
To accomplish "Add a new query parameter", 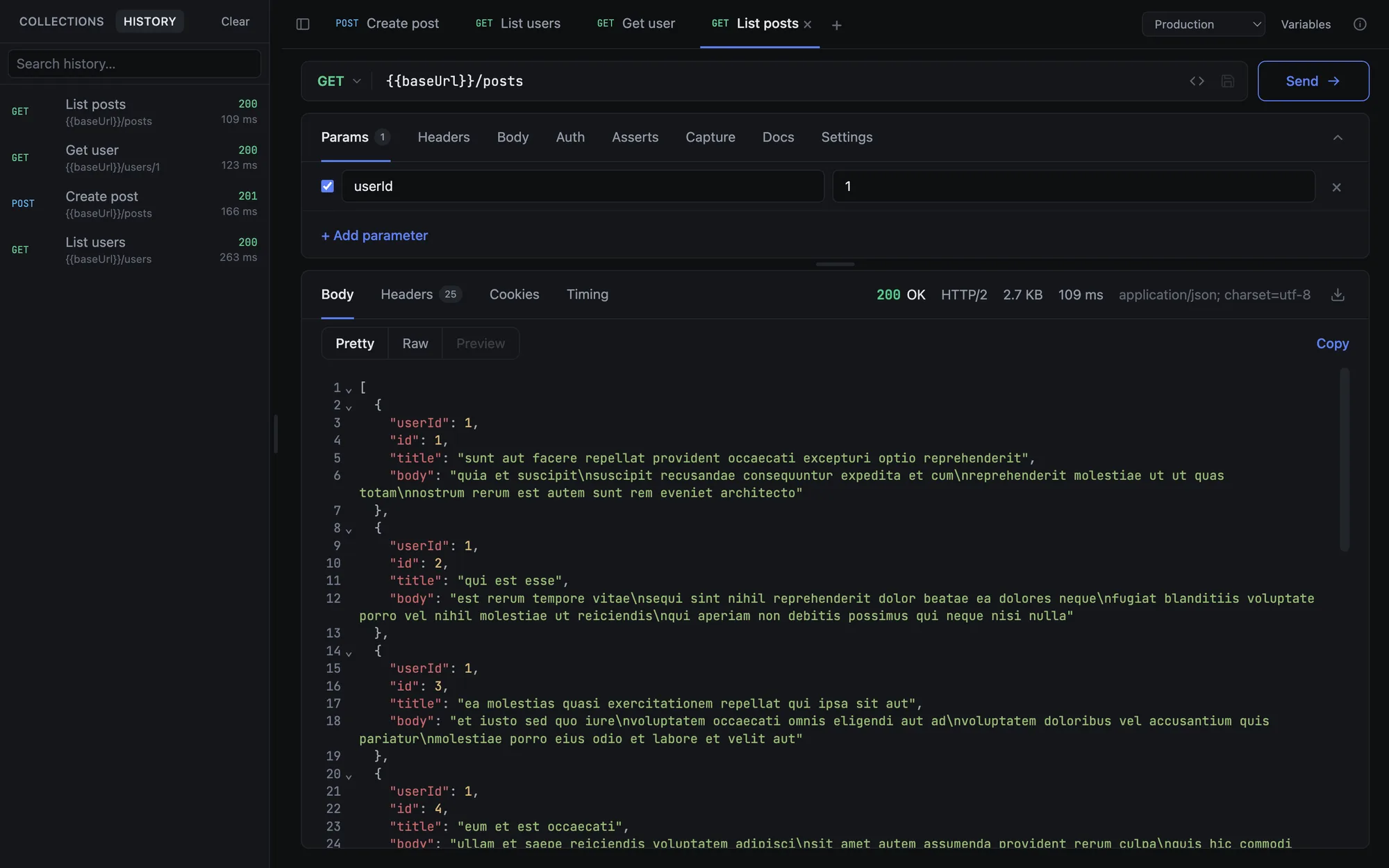I will (x=374, y=236).
